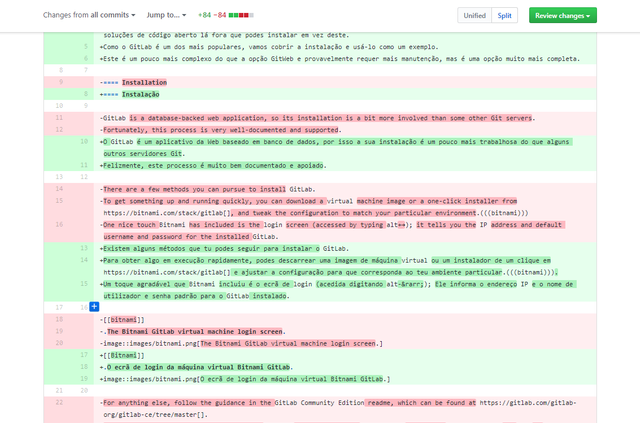This screenshot has height=423, width=640.
Task: Switch to Unified diff view
Action: pyautogui.click(x=474, y=16)
